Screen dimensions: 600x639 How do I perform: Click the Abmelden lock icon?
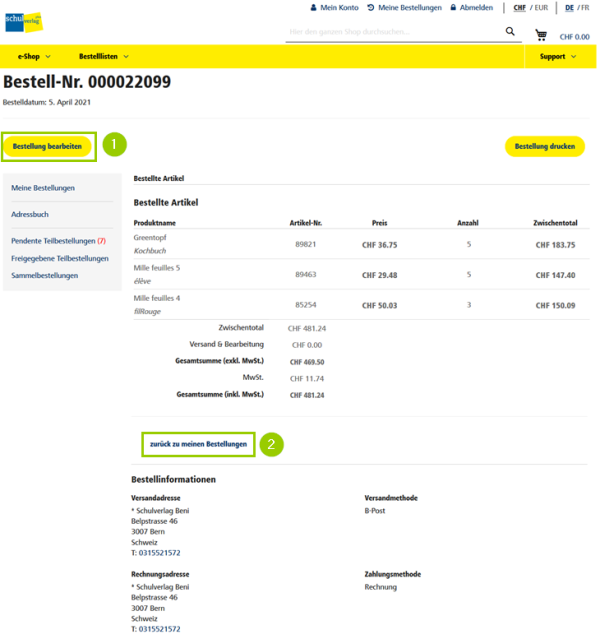click(453, 8)
